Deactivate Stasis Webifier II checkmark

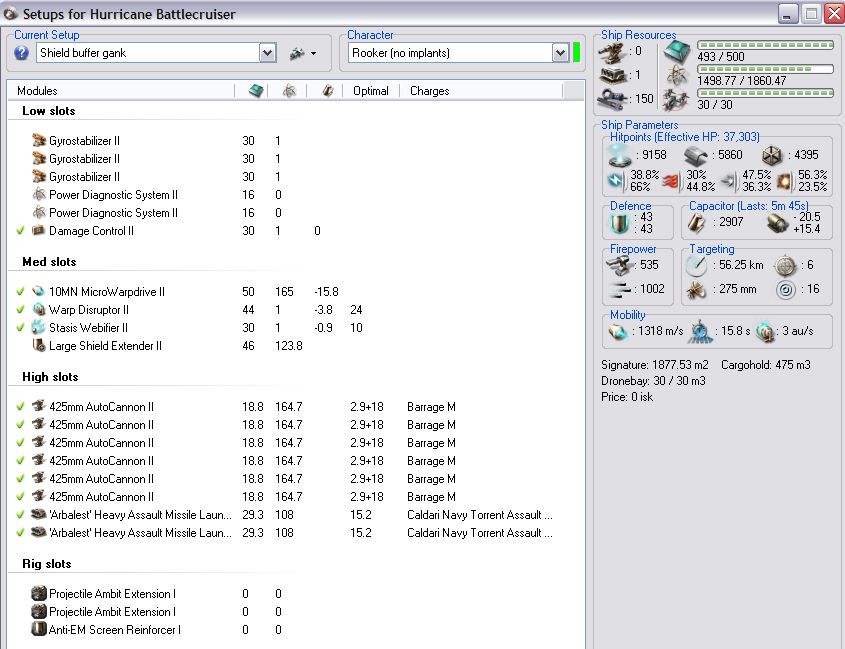tap(20, 328)
